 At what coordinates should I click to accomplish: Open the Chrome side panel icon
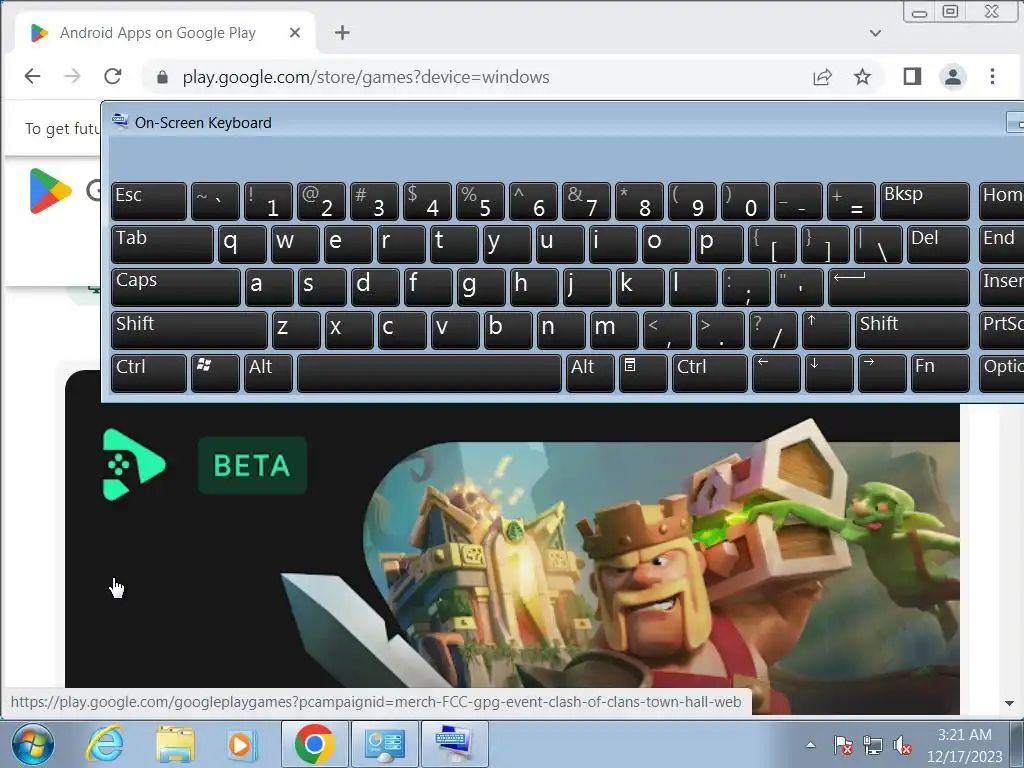point(912,76)
